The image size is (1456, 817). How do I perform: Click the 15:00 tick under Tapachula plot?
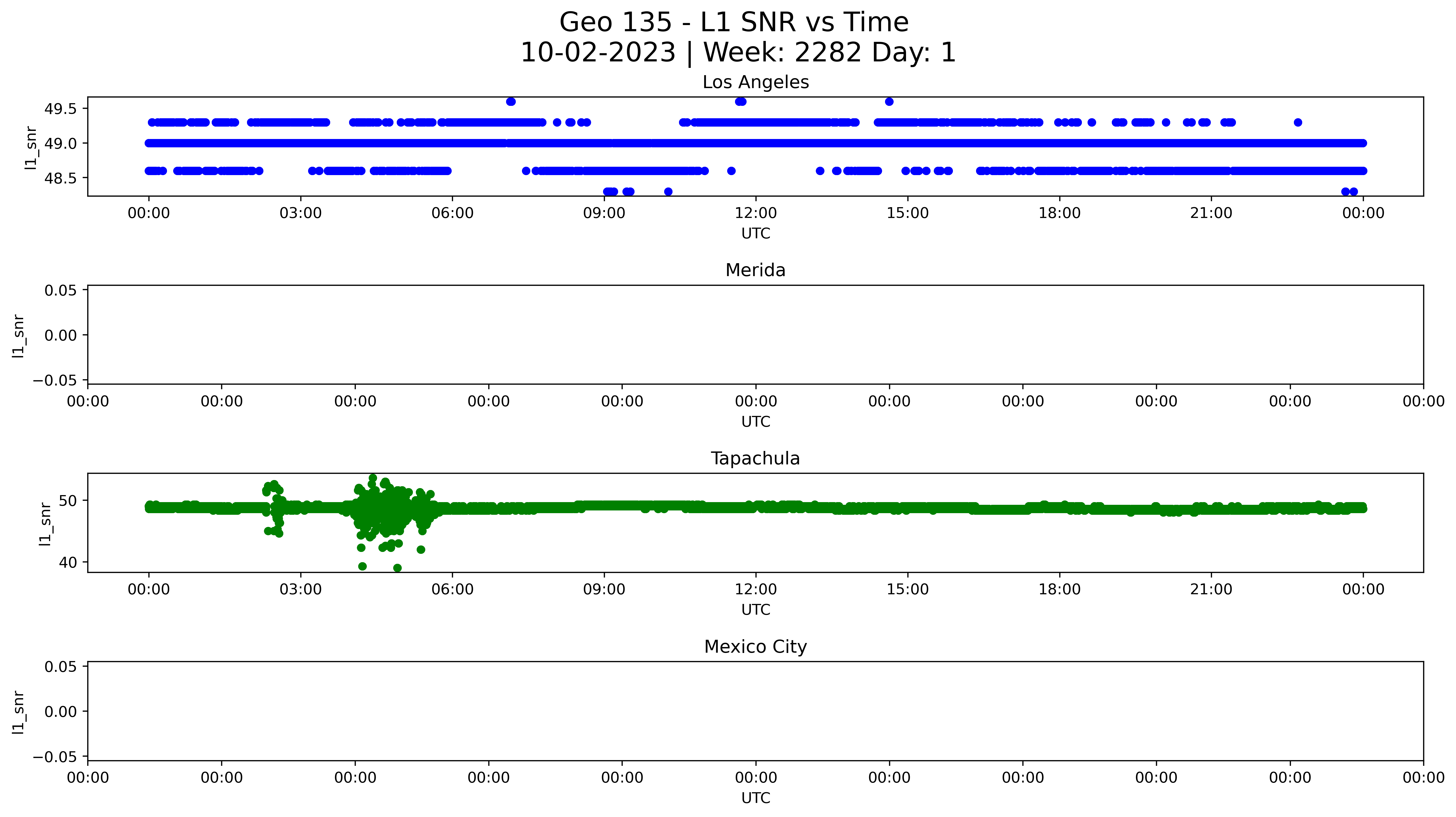(x=908, y=590)
